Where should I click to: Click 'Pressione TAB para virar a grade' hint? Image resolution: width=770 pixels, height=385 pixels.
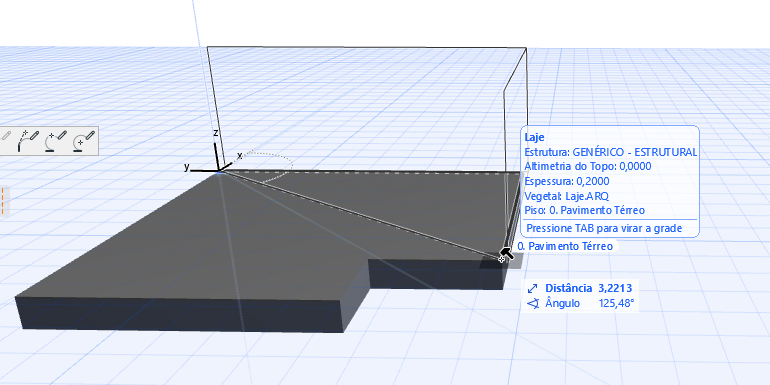click(604, 228)
